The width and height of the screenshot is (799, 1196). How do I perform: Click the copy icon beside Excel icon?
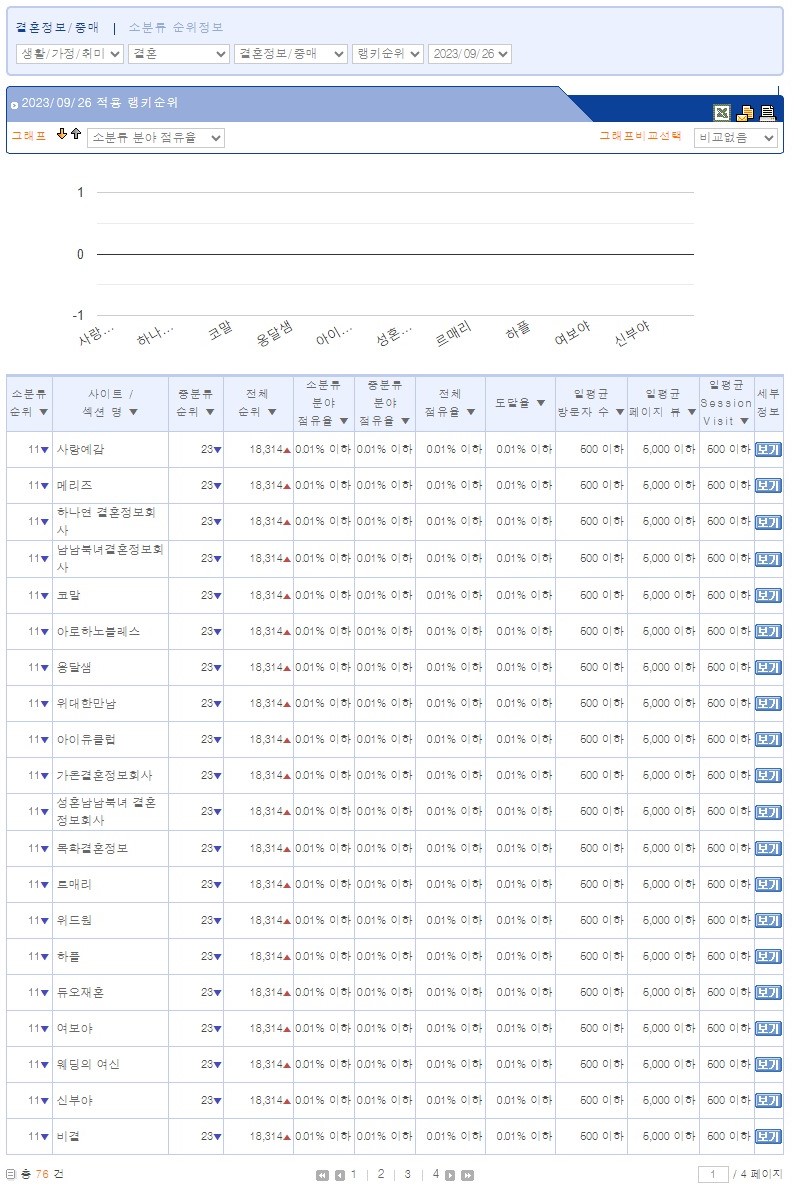tap(745, 113)
